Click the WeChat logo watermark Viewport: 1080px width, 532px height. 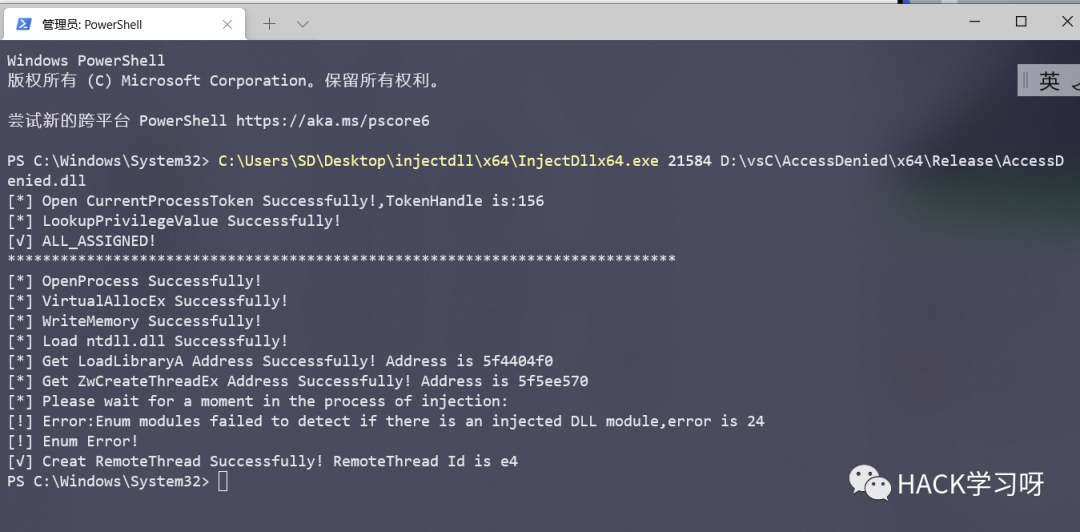pos(870,482)
